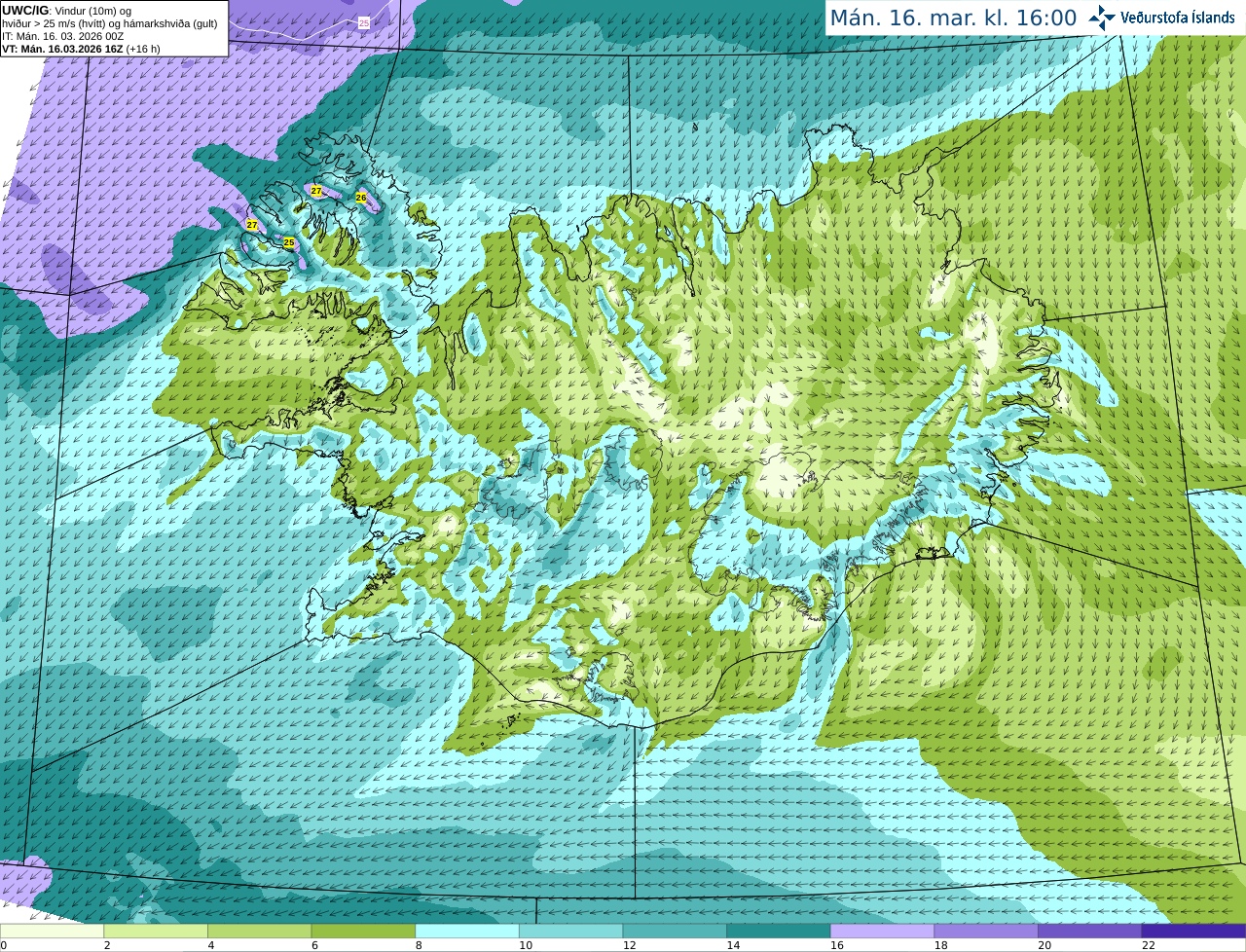1246x952 pixels.
Task: Click the white 25 contour label
Action: point(363,22)
